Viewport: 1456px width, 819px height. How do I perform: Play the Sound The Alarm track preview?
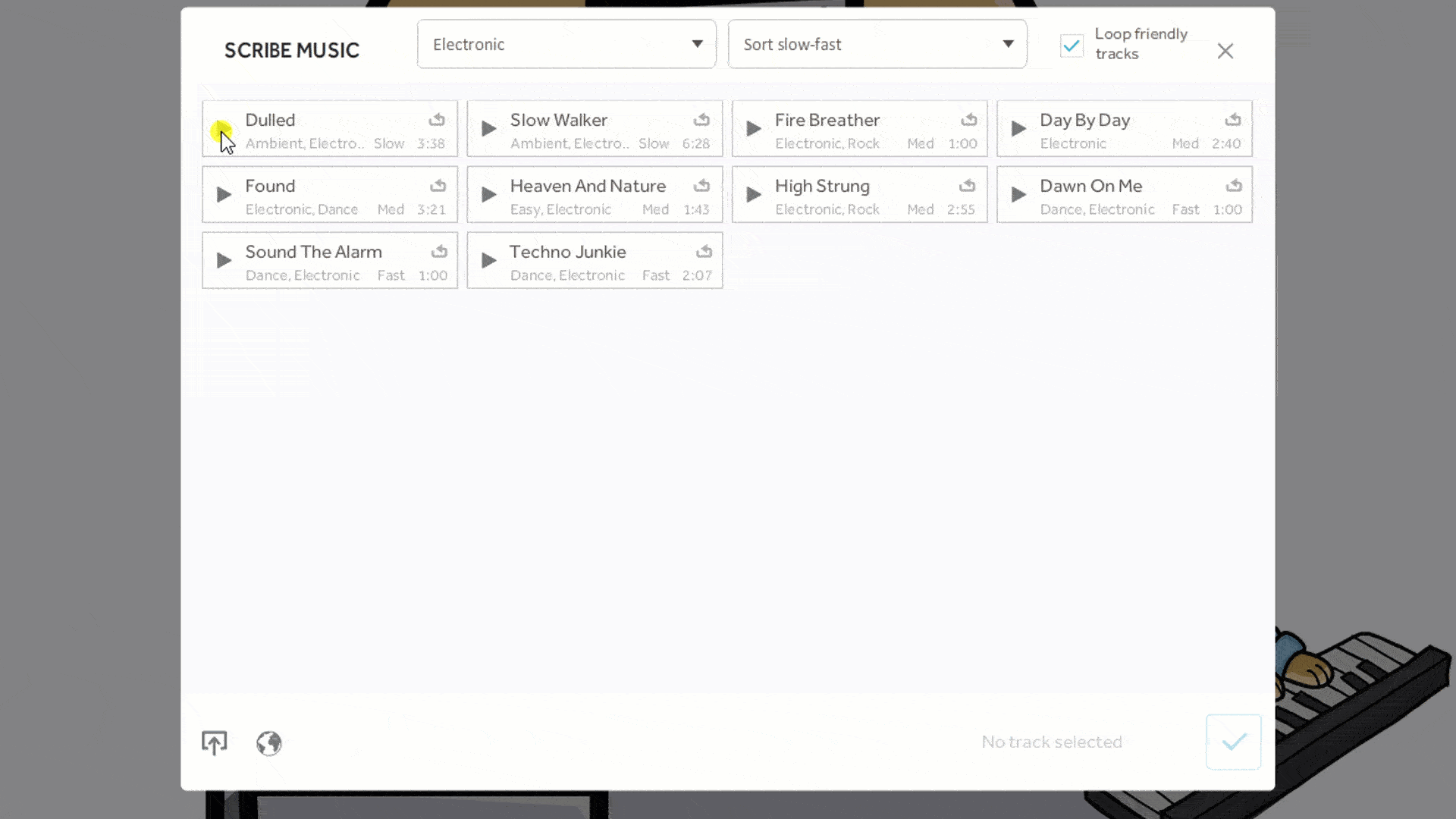223,261
